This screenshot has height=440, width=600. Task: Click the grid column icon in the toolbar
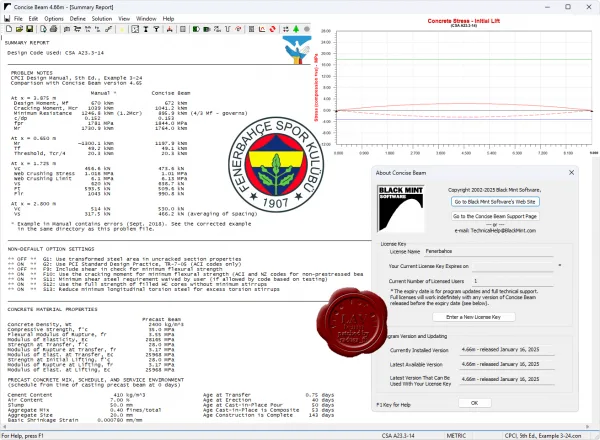point(251,29)
